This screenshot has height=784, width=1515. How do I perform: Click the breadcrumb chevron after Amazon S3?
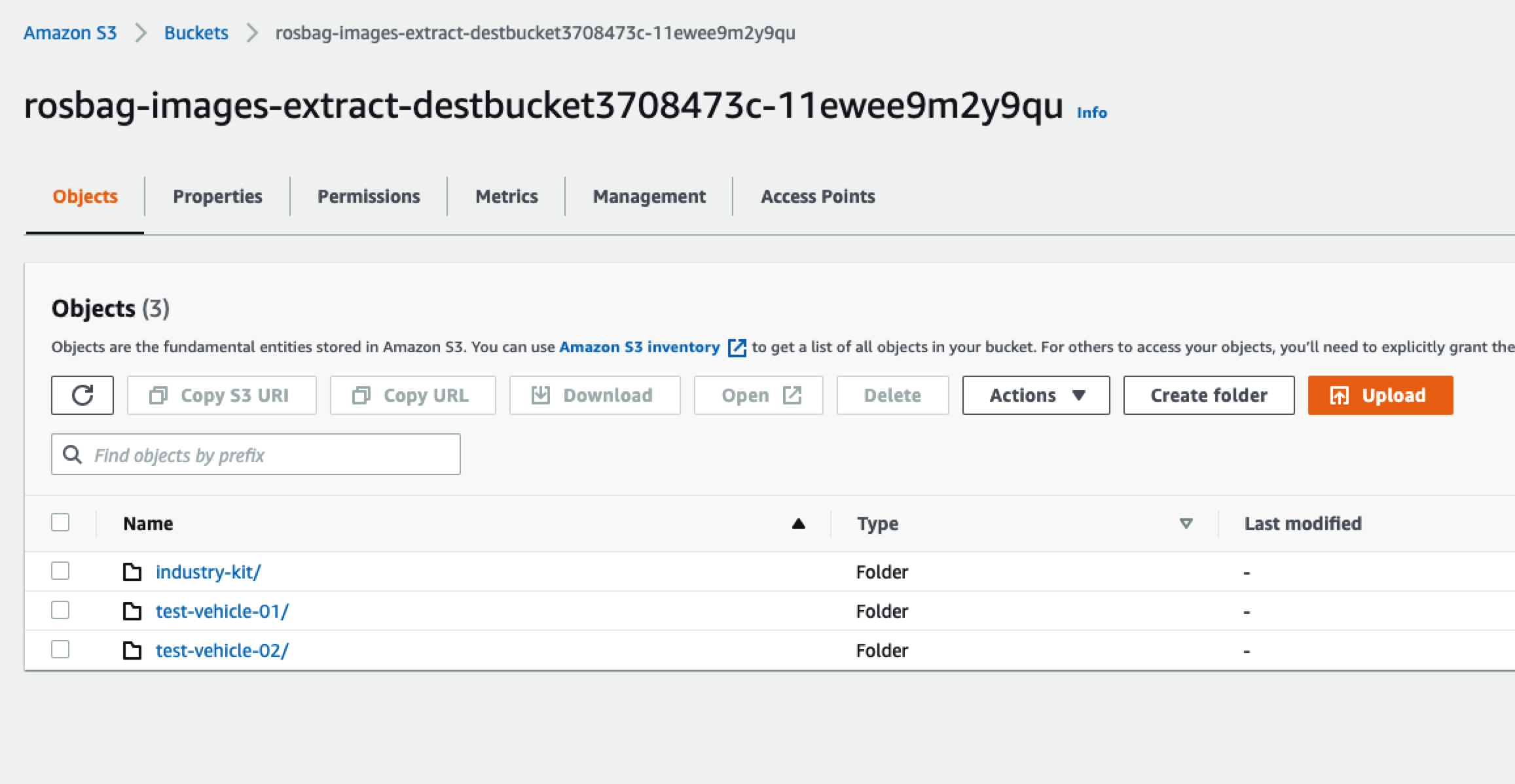141,33
